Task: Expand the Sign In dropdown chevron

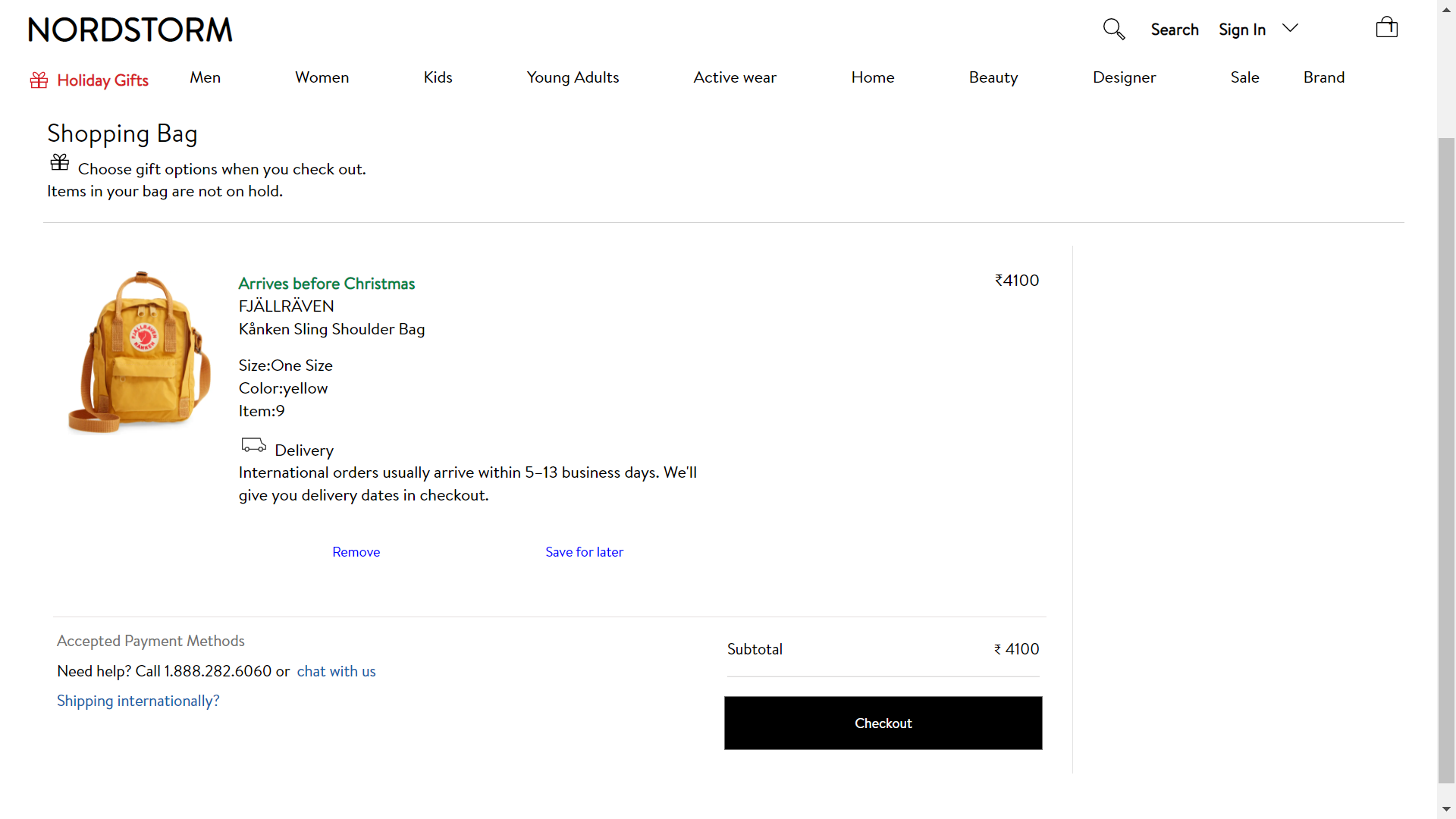Action: [x=1289, y=27]
